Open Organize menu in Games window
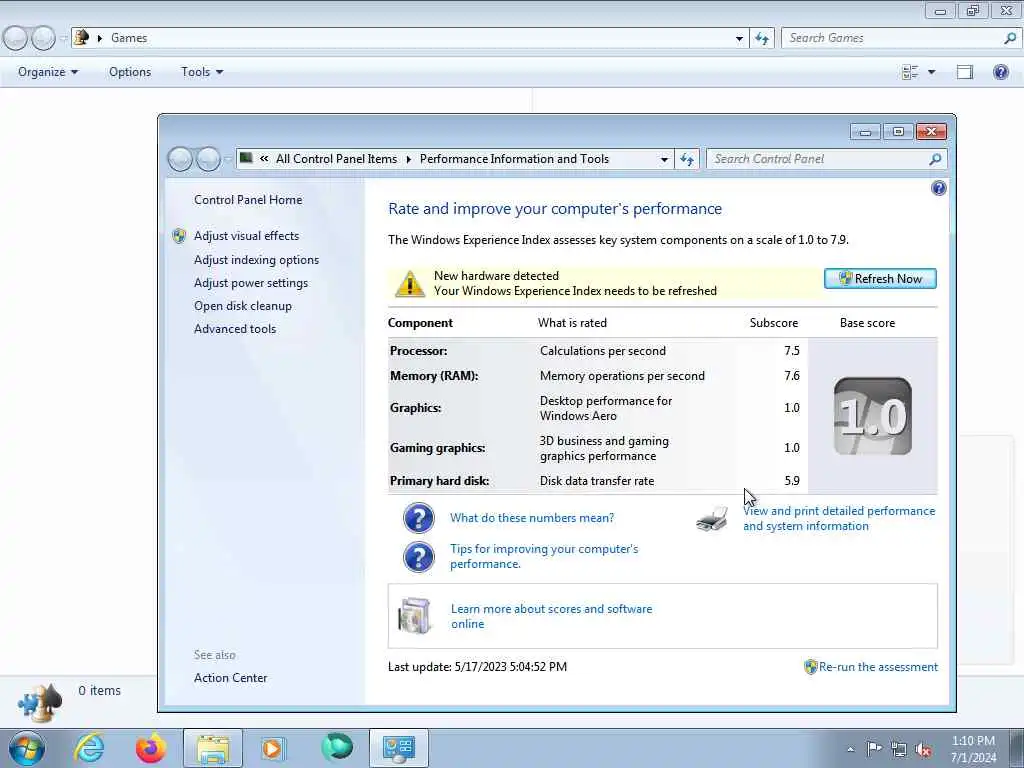Image resolution: width=1024 pixels, height=768 pixels. 48,72
